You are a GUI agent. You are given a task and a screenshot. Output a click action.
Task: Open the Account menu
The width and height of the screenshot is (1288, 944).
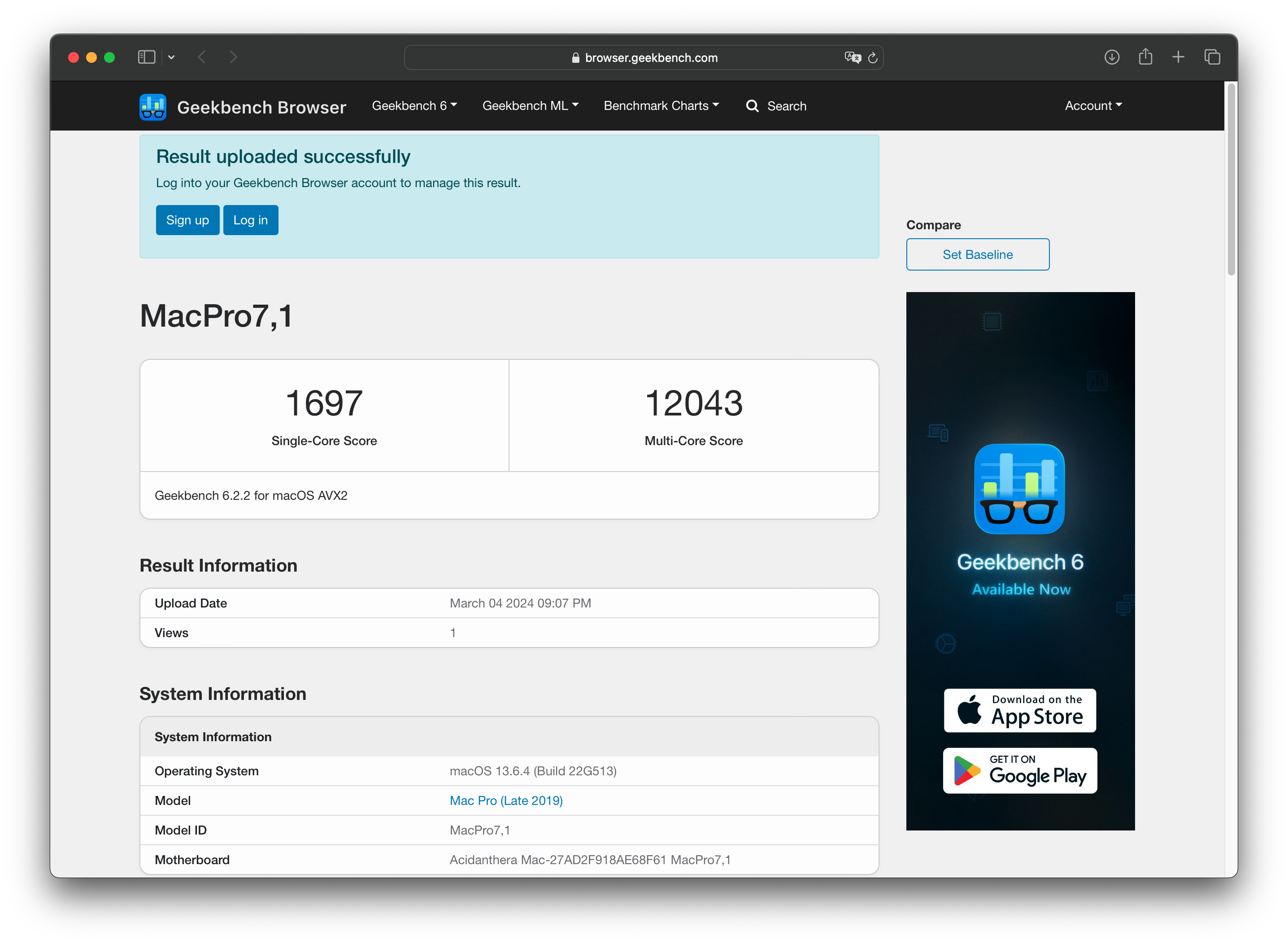pos(1092,106)
